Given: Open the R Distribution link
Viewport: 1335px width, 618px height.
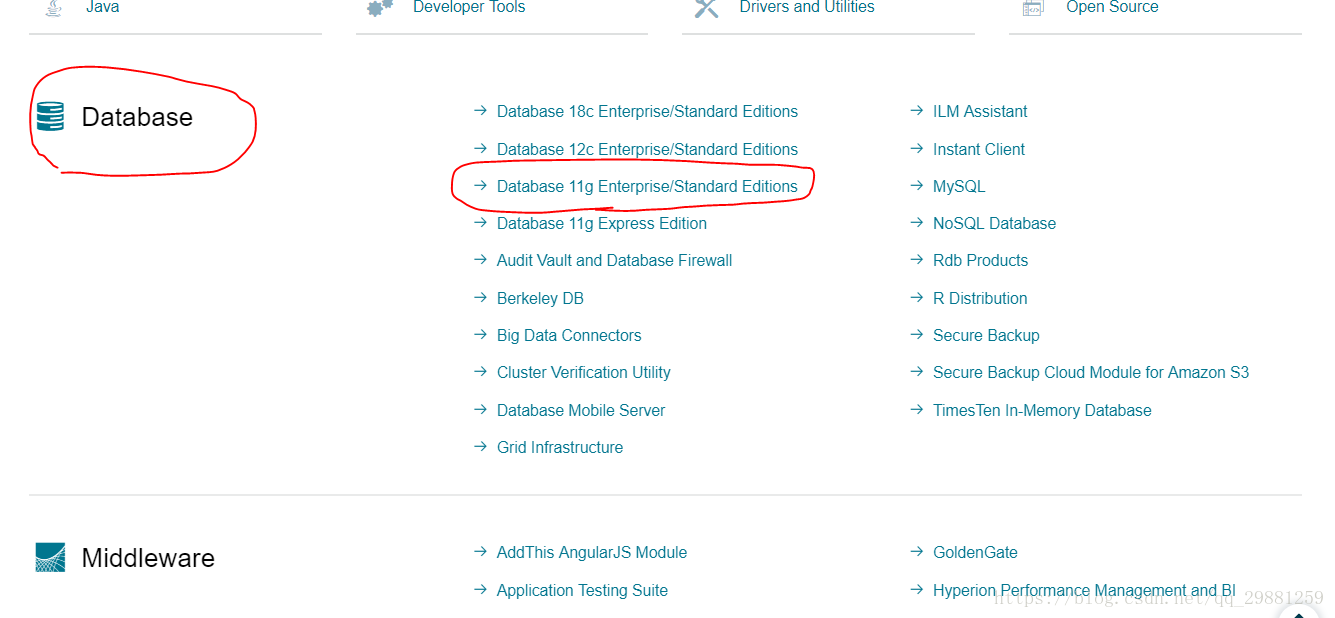Looking at the screenshot, I should (980, 298).
